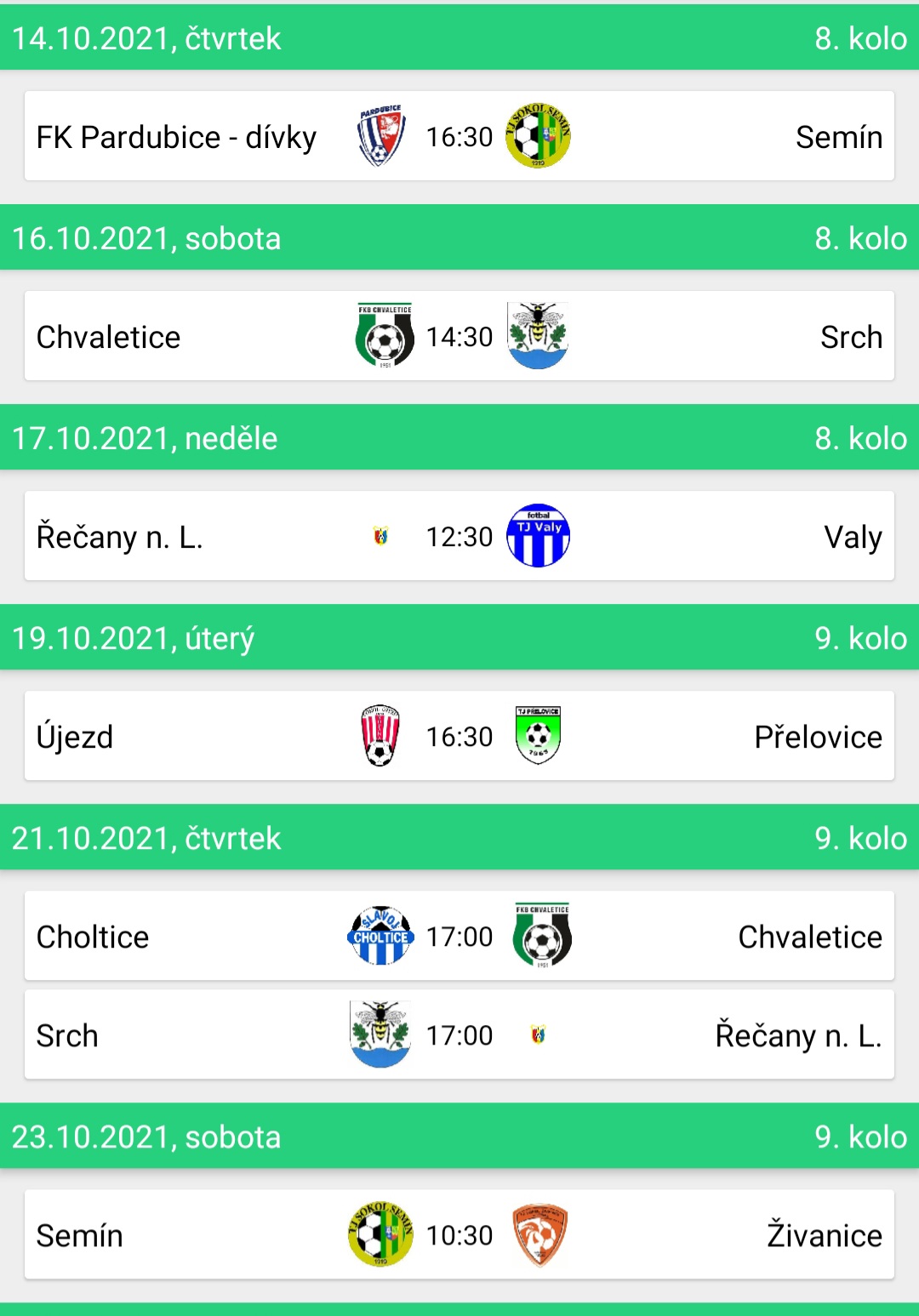Open the FK Pardubice - dívky team name
919x1316 pixels.
[x=176, y=137]
